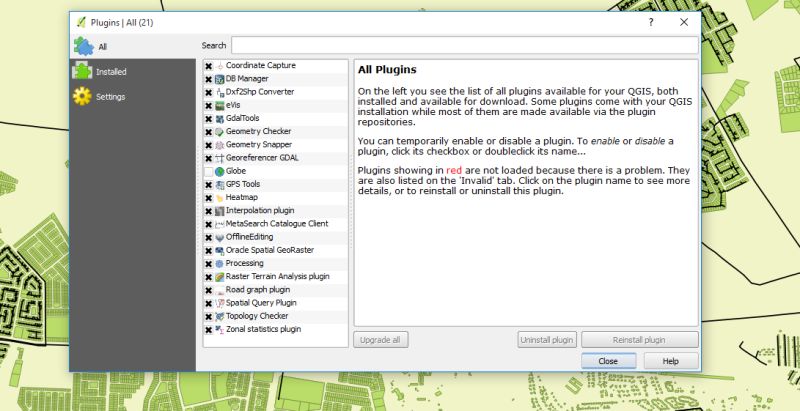Image resolution: width=800 pixels, height=411 pixels.
Task: Disable the Coordinate Capture checkbox
Action: [x=208, y=66]
